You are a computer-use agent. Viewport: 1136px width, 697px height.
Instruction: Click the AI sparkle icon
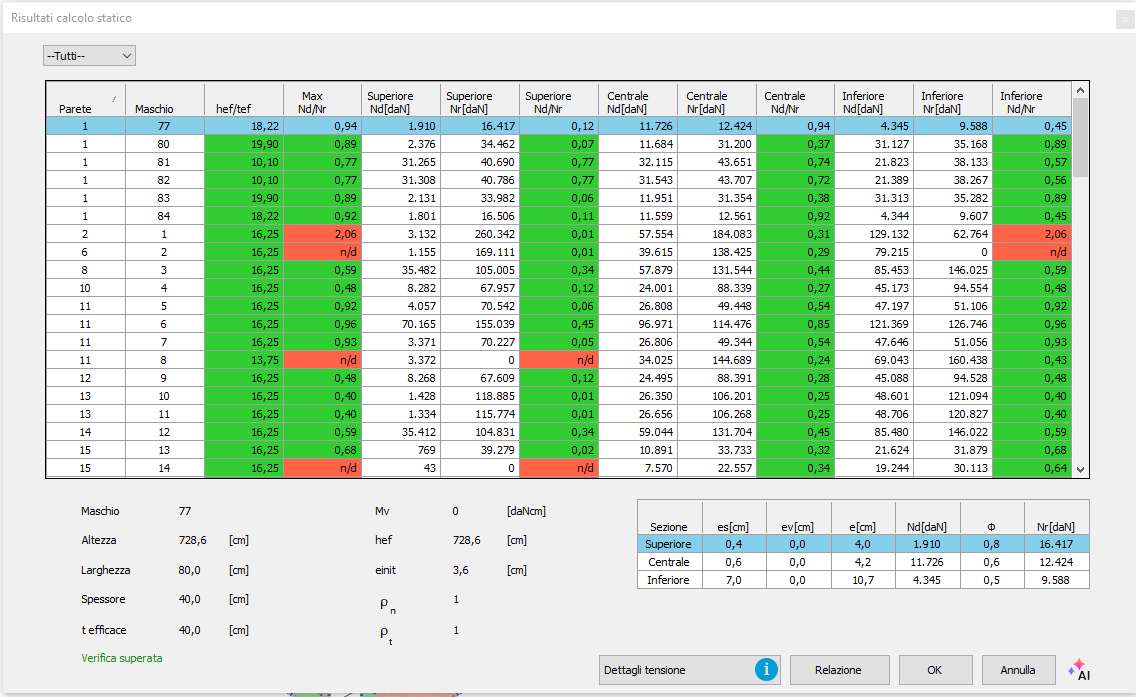pyautogui.click(x=1078, y=670)
